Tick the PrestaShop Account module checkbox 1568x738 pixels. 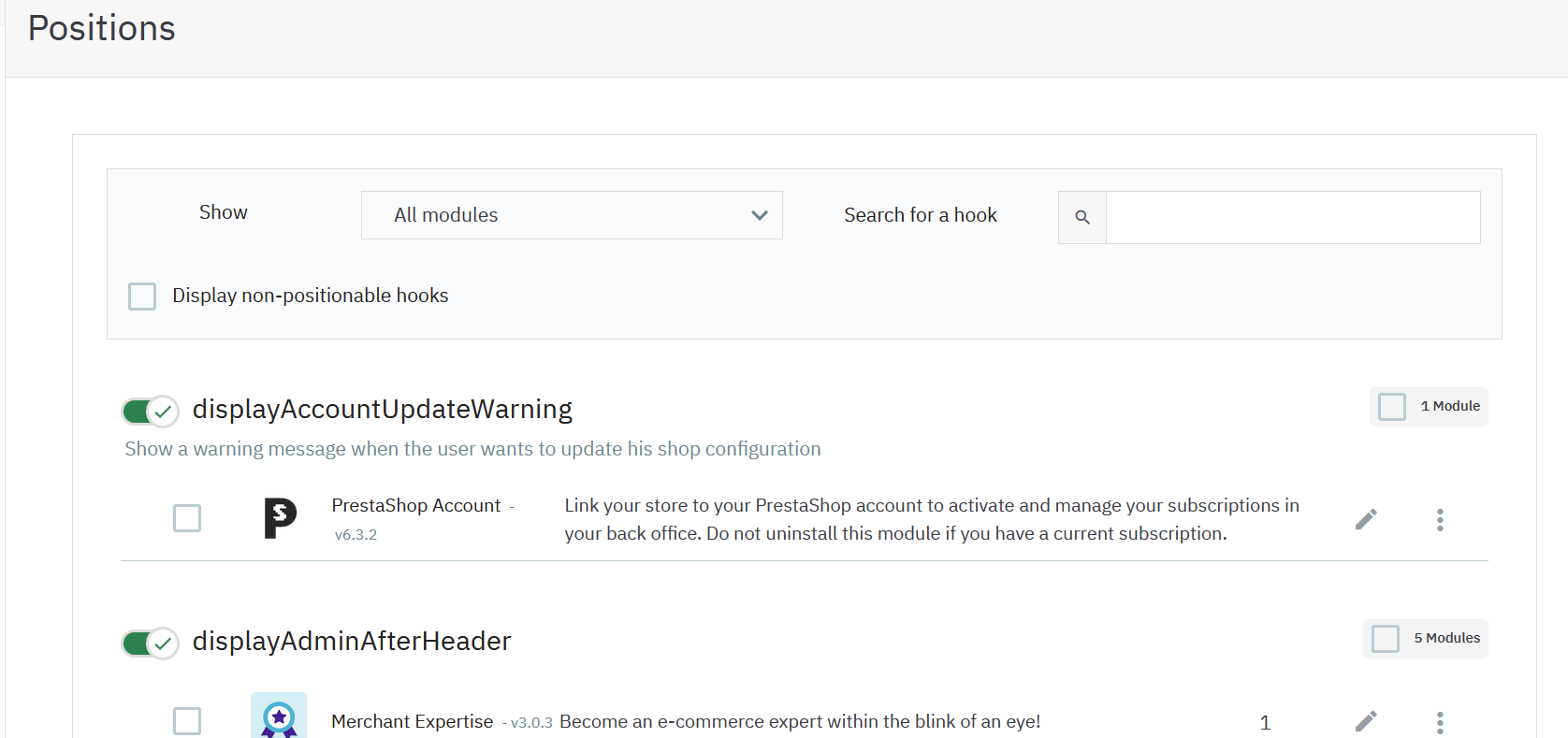(x=187, y=518)
